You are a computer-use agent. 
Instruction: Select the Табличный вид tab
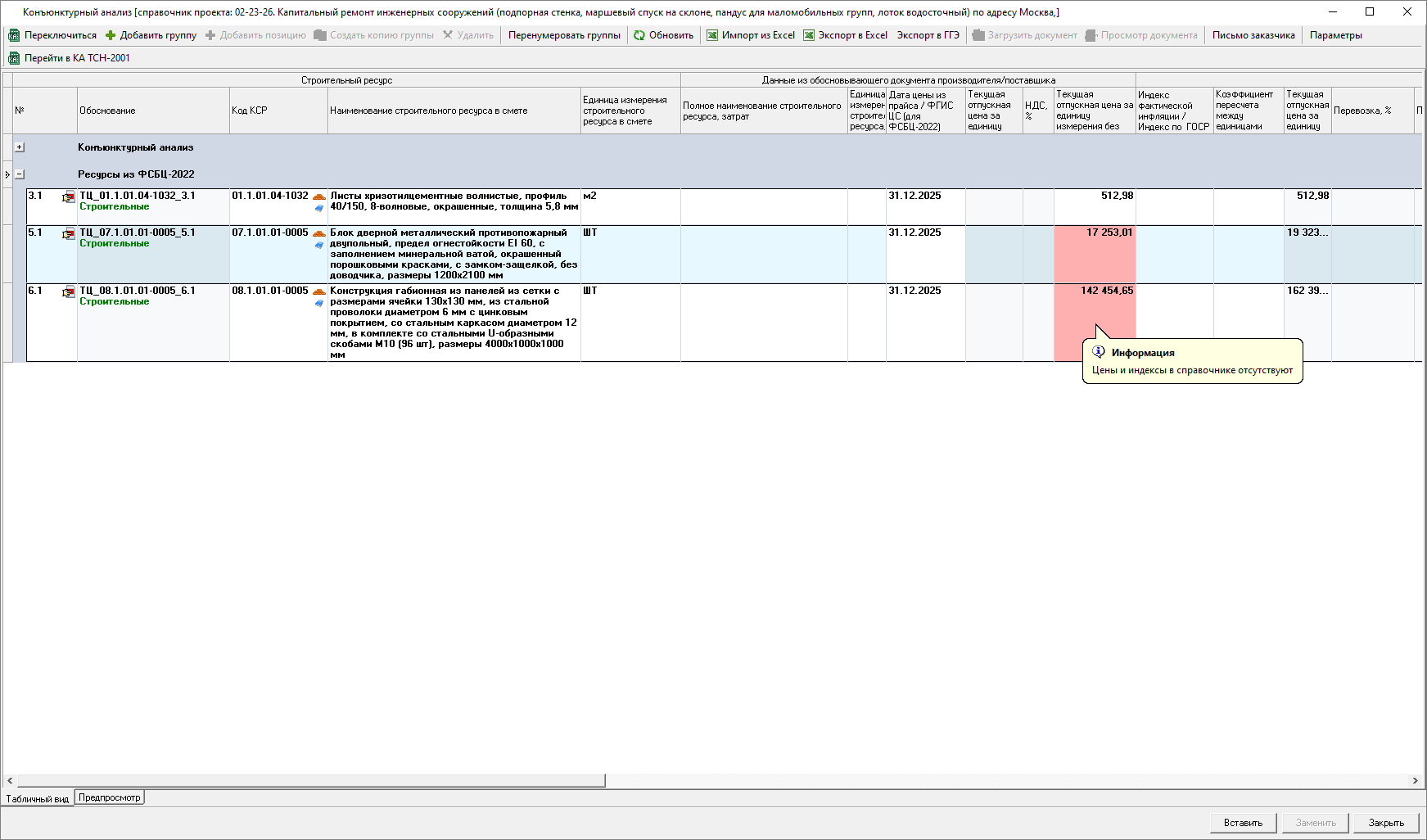(38, 798)
